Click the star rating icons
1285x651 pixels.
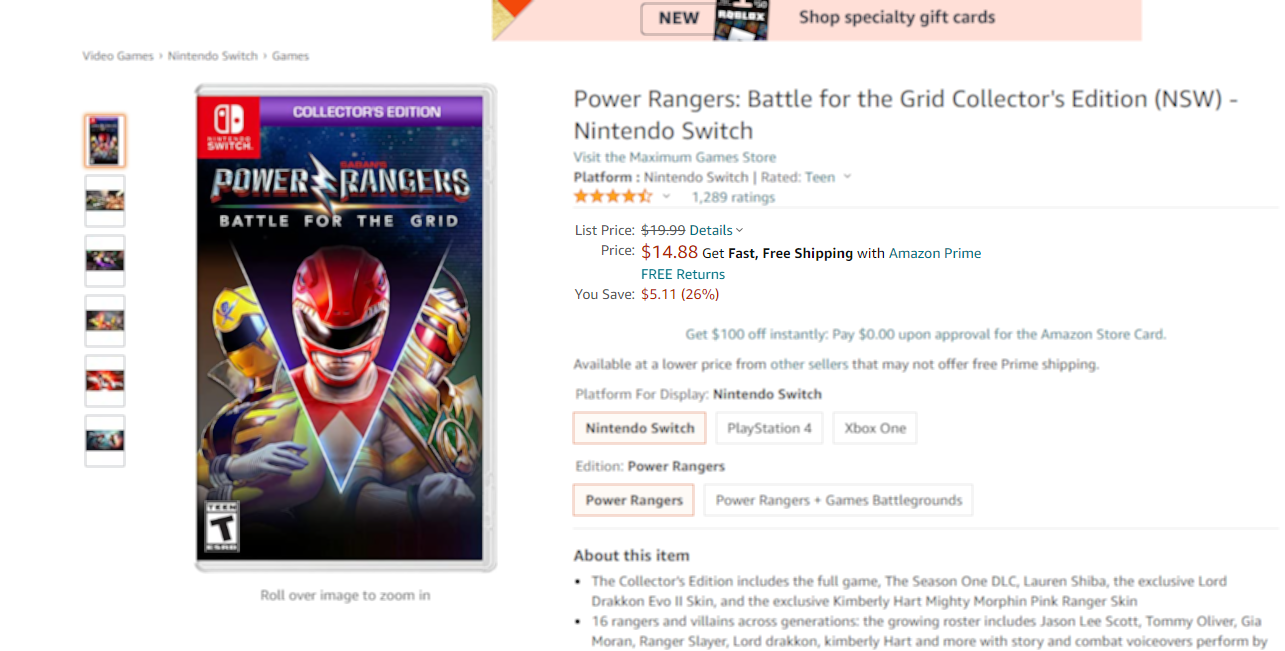612,197
